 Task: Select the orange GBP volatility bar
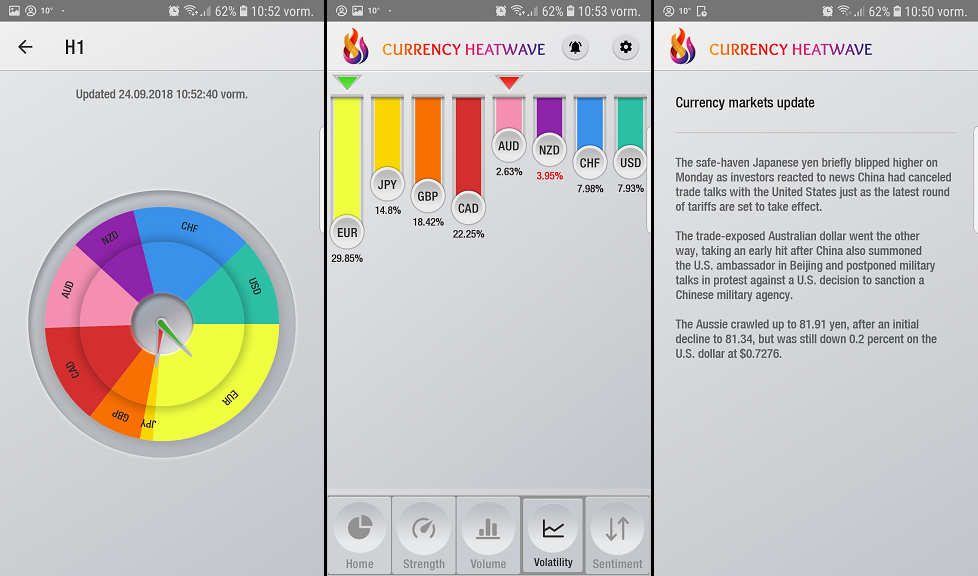428,139
